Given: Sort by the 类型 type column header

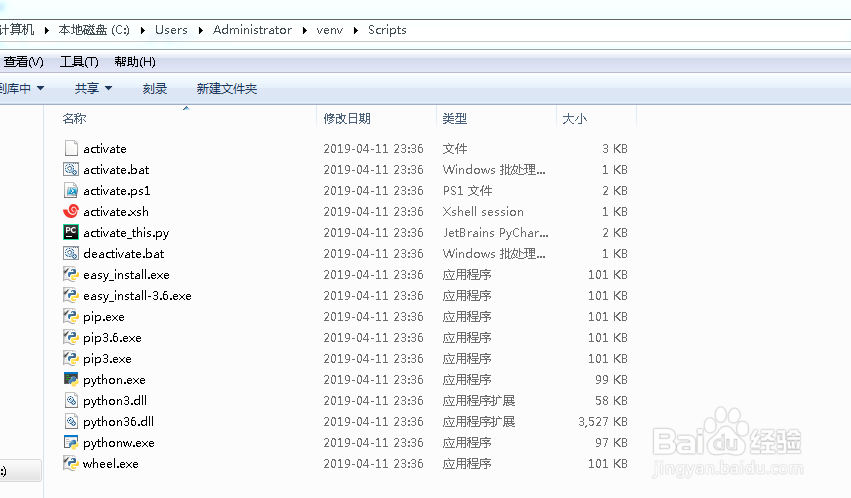Looking at the screenshot, I should 455,118.
